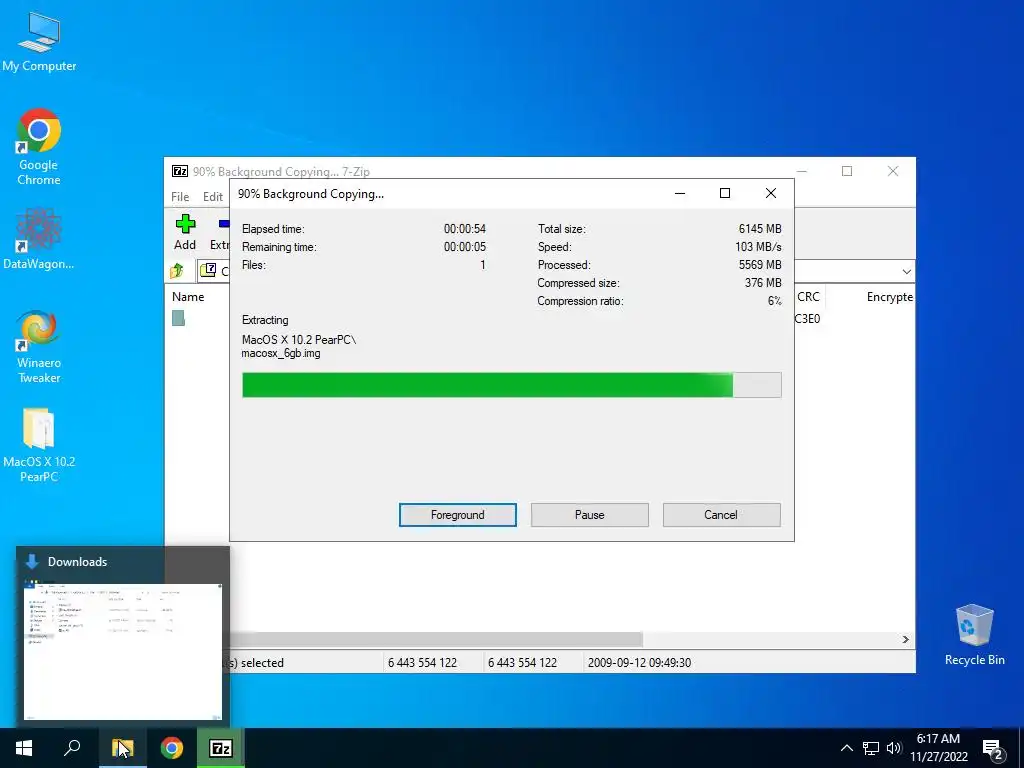The width and height of the screenshot is (1024, 768).
Task: Click the blue Extract icon in the 7-Zip toolbar
Action: (224, 224)
